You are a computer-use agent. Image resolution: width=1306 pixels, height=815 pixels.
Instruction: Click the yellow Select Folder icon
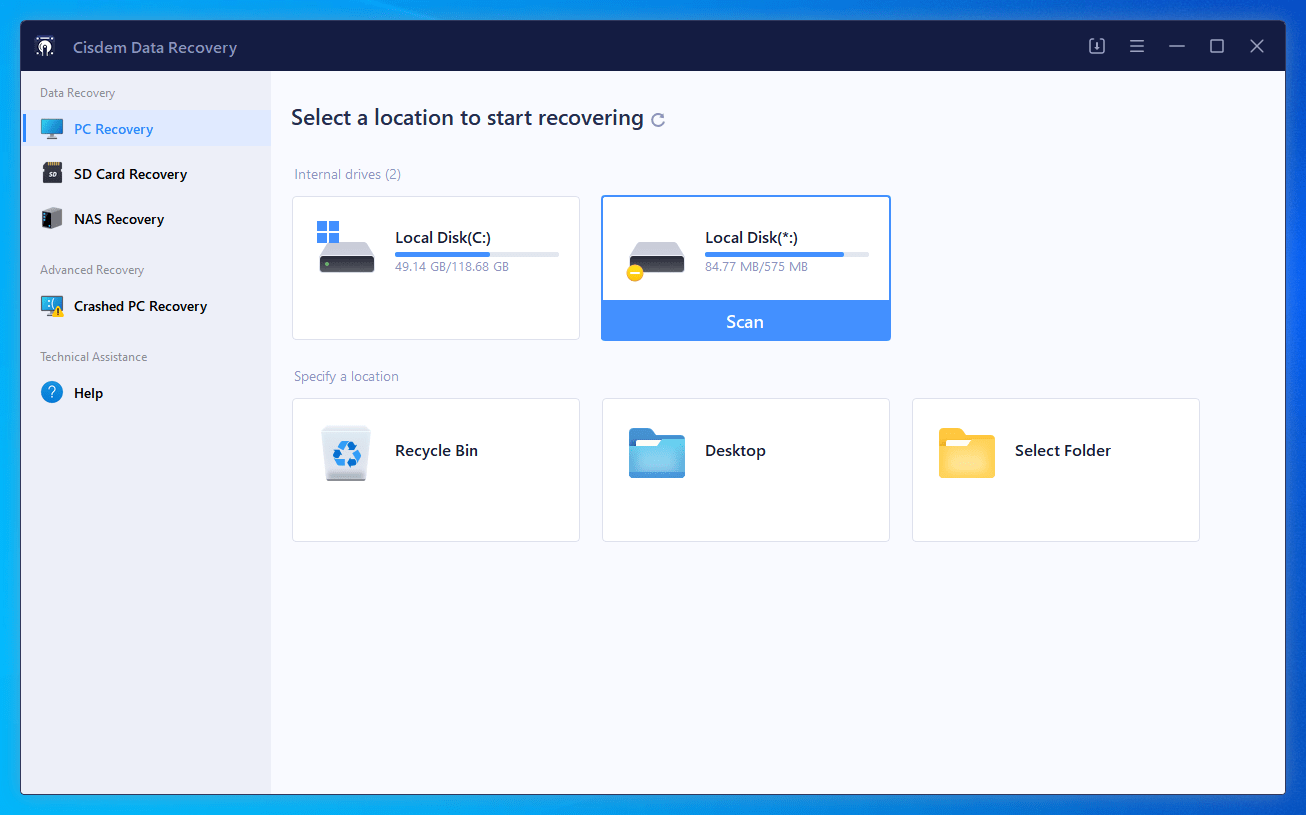[966, 453]
